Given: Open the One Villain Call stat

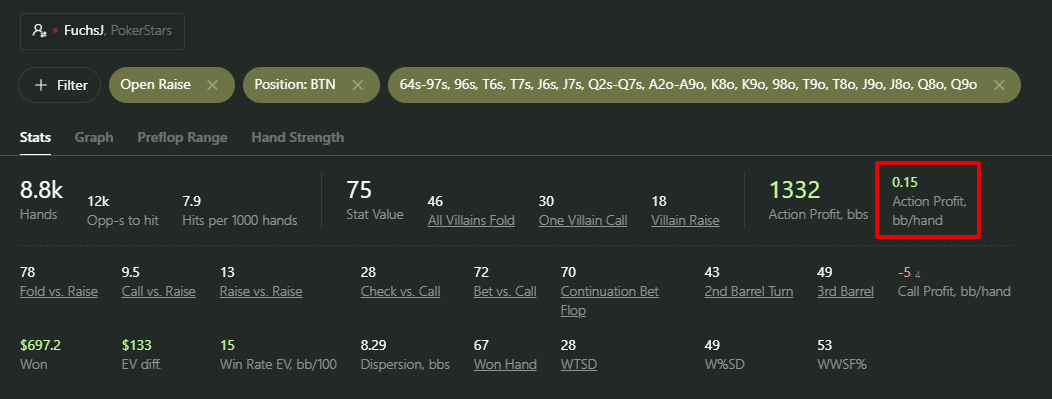Looking at the screenshot, I should tap(583, 220).
